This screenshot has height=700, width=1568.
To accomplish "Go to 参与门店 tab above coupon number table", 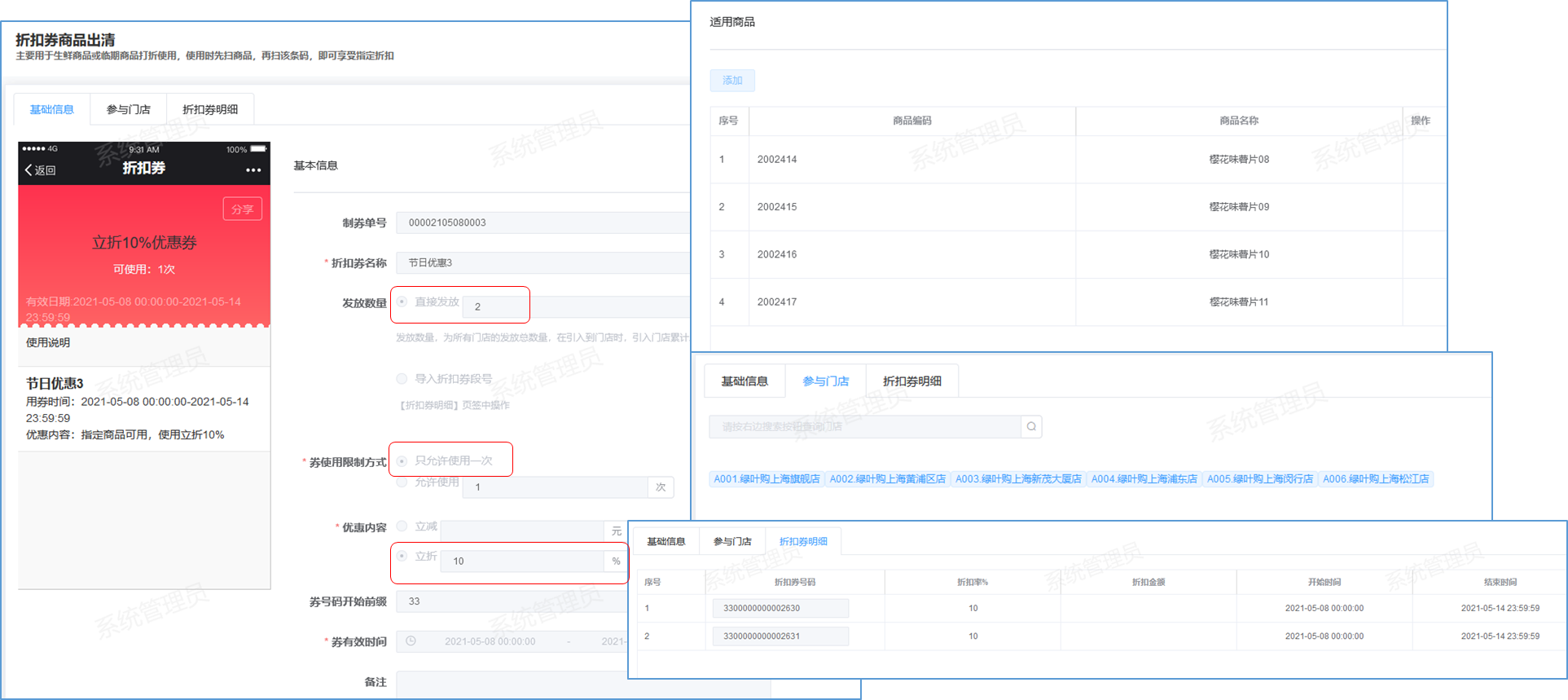I will 732,541.
